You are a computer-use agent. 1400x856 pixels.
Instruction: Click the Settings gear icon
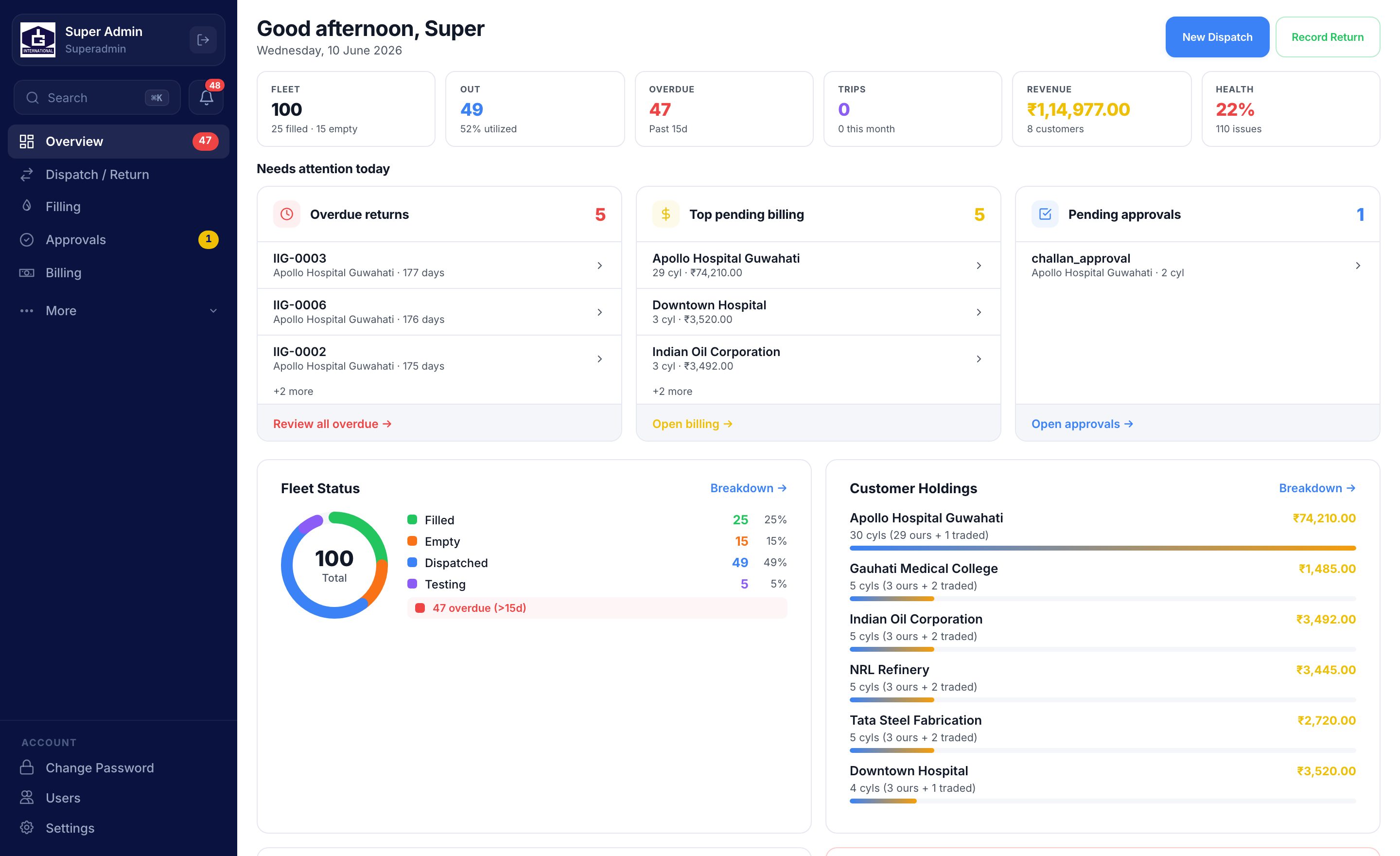point(27,828)
